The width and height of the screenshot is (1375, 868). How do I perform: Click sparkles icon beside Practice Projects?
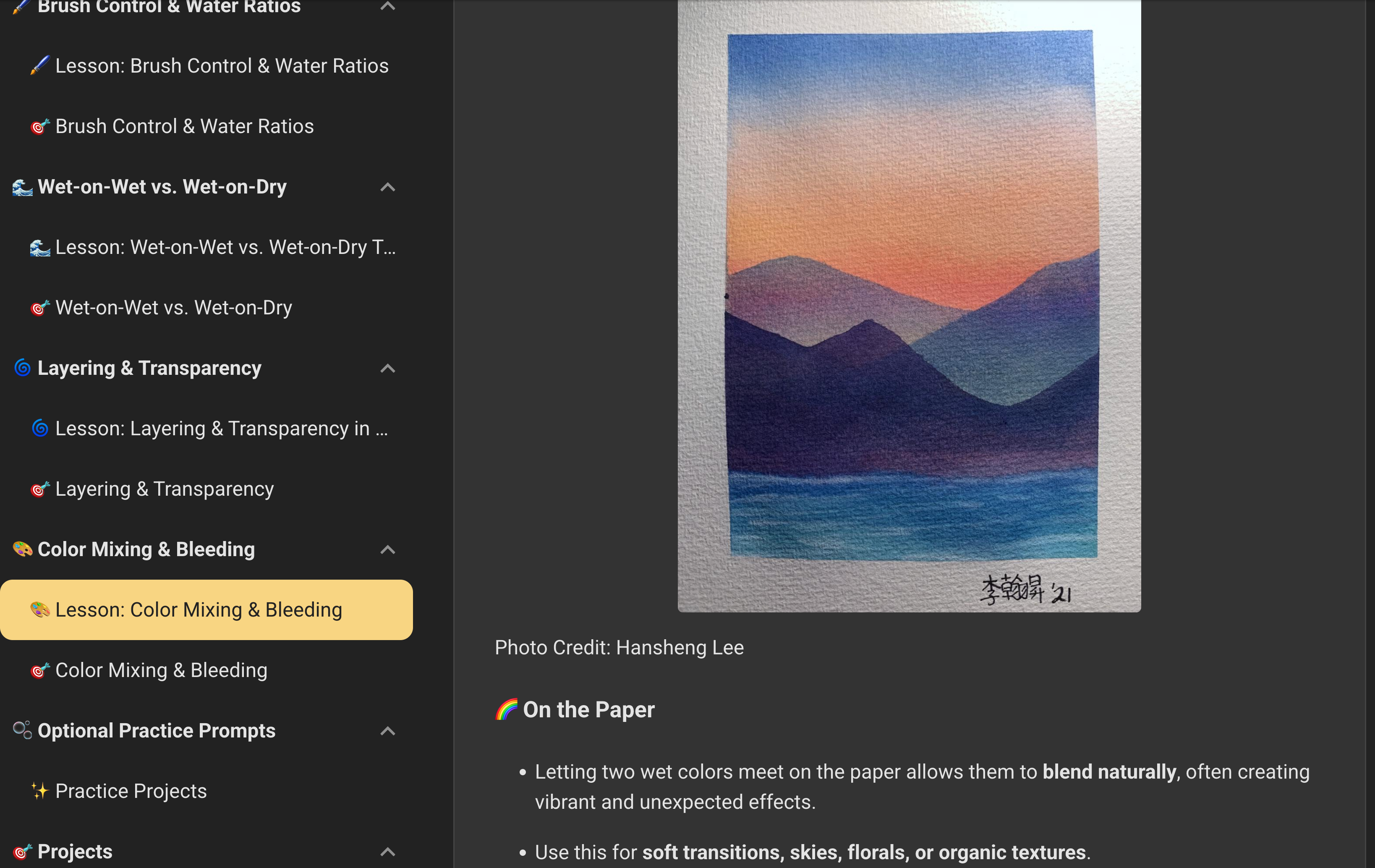coord(40,791)
